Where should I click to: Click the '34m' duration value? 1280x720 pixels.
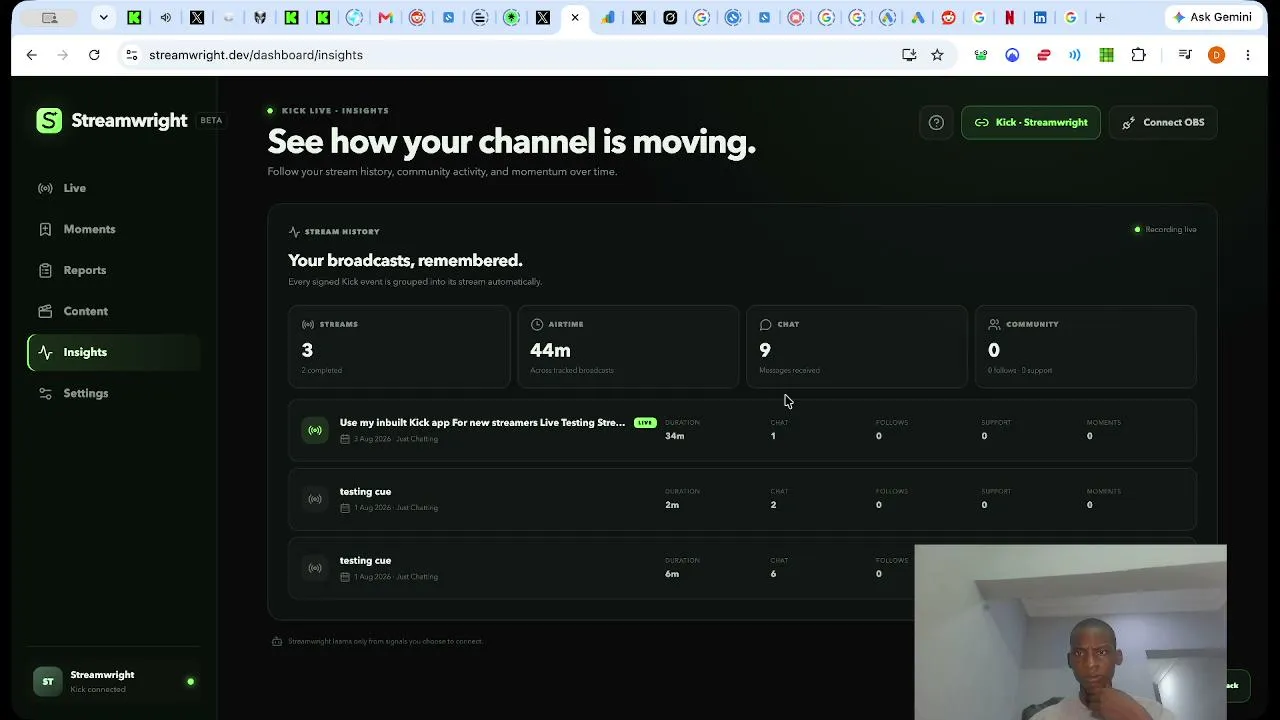(675, 436)
